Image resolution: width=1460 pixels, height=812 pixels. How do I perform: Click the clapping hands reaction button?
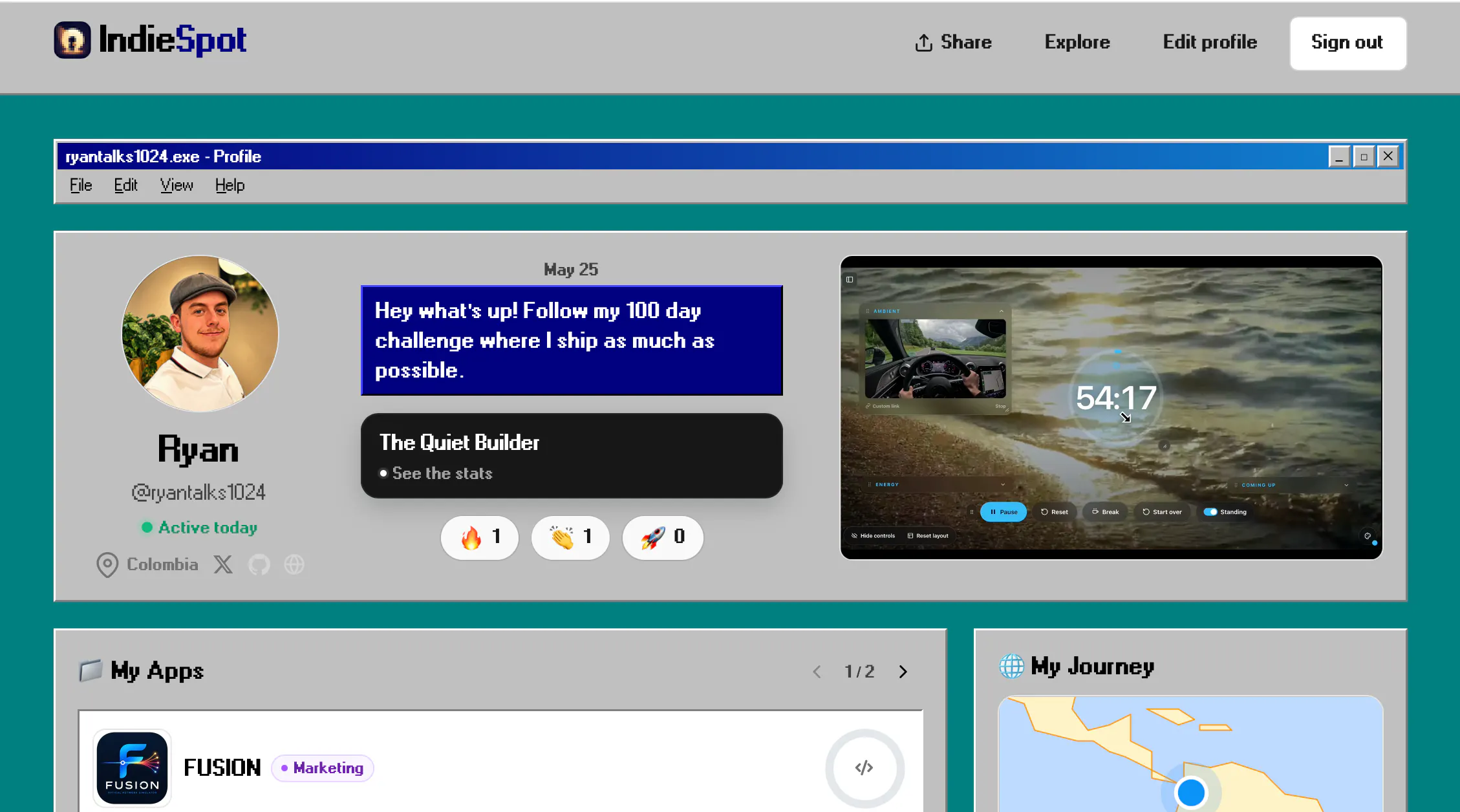click(x=570, y=537)
